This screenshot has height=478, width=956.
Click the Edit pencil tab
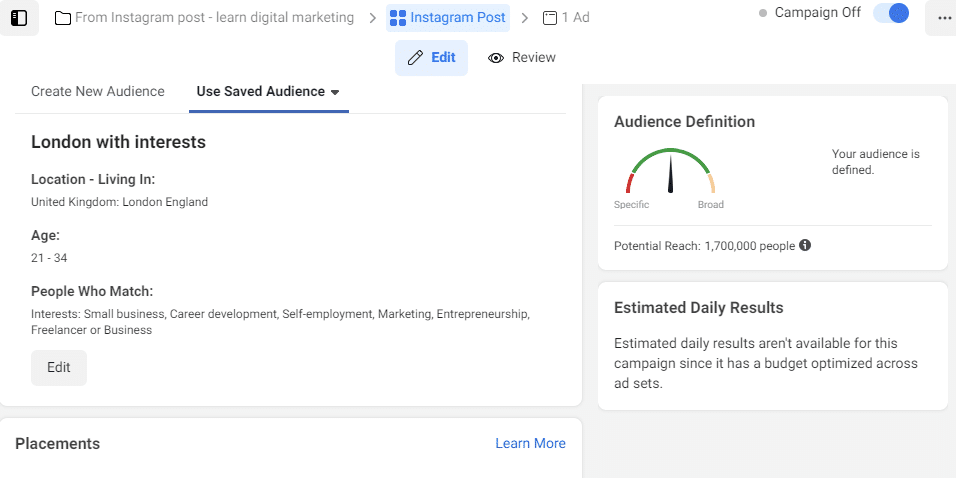pyautogui.click(x=432, y=58)
